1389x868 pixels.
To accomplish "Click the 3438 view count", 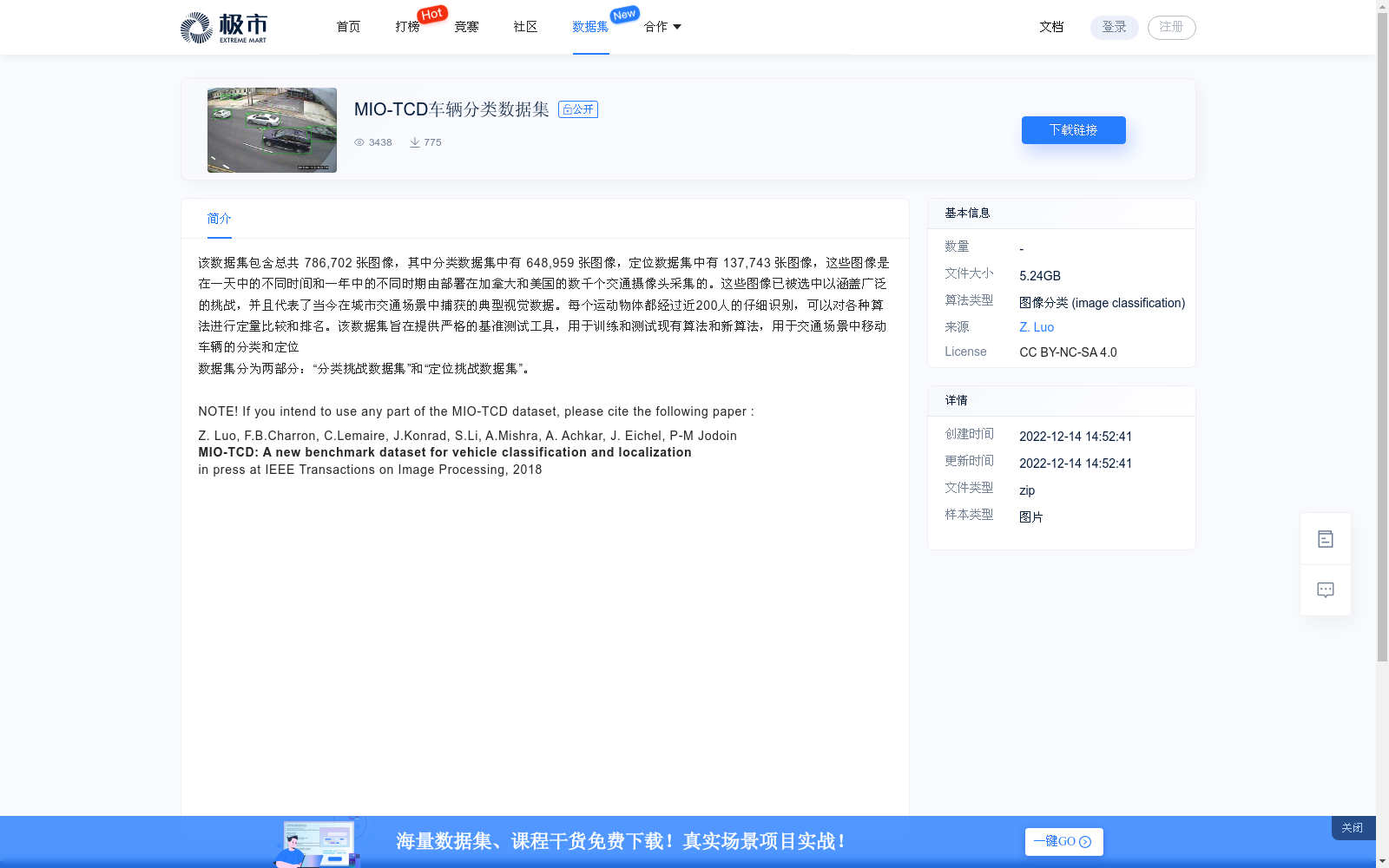I will coord(380,142).
